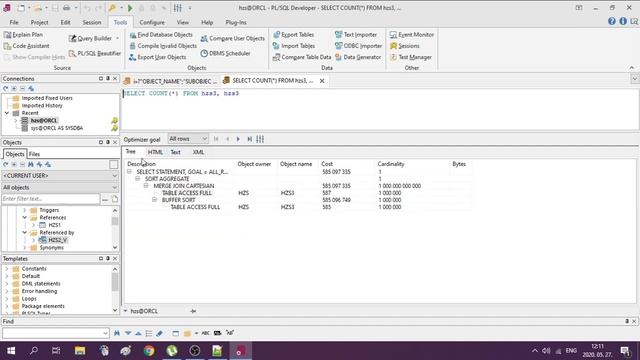The image size is (640, 360).
Task: Open the Windows Start menu
Action: click(x=11, y=351)
